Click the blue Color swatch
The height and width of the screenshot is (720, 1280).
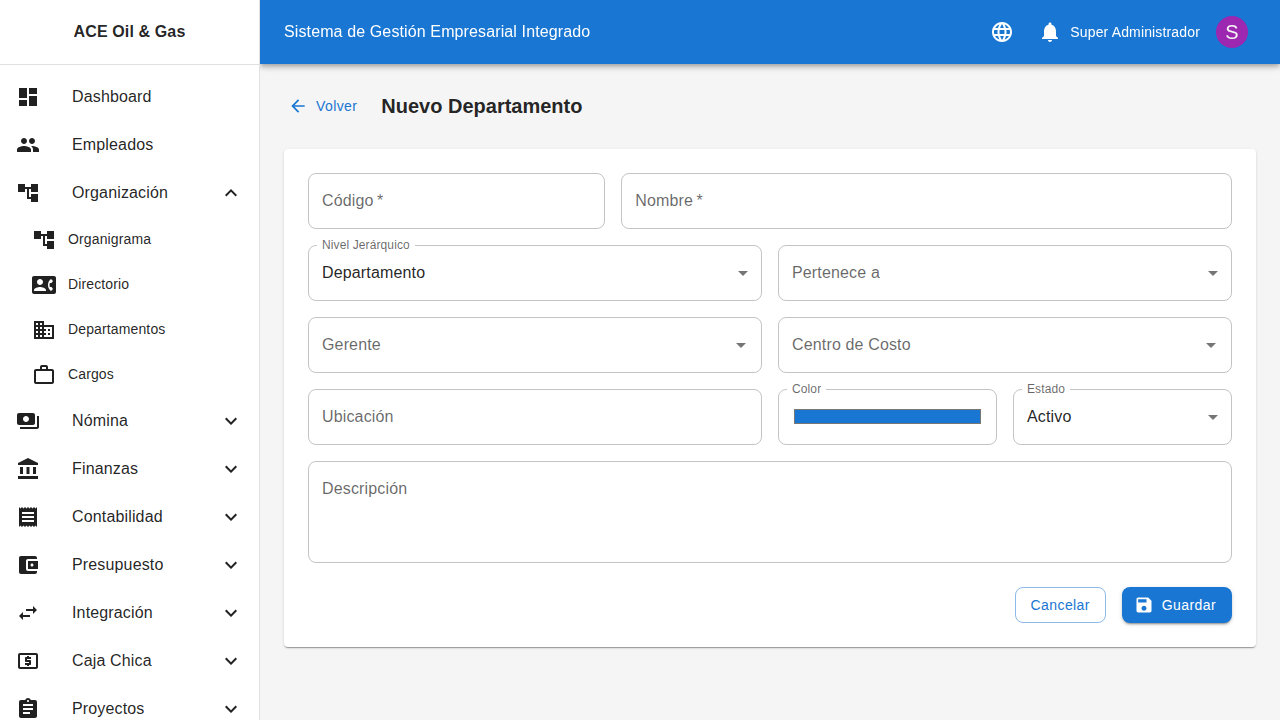886,416
